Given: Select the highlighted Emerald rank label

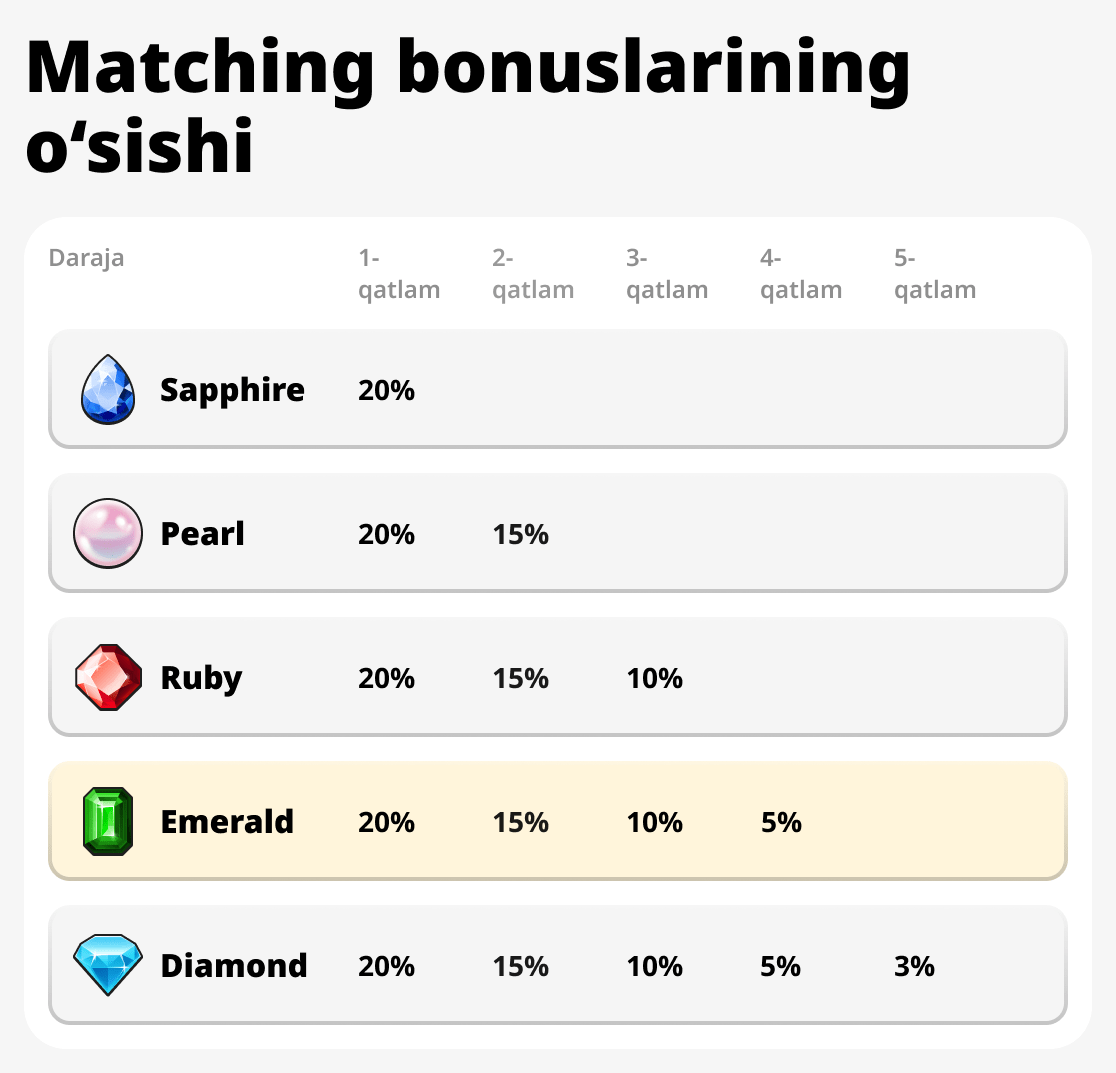Looking at the screenshot, I should tap(227, 822).
